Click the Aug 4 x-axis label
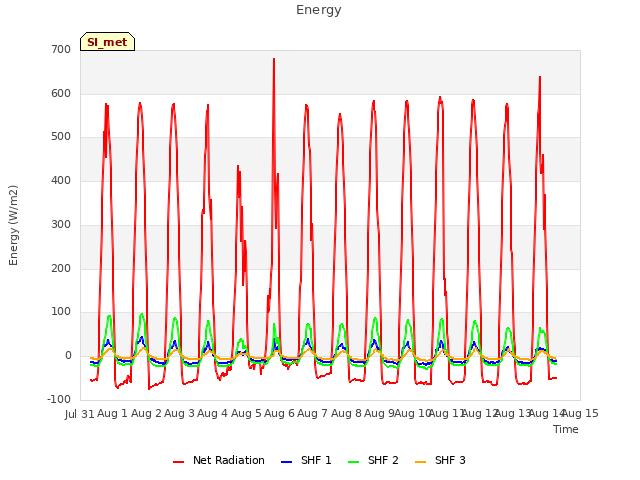Viewport: 640px width, 480px height. [x=213, y=413]
